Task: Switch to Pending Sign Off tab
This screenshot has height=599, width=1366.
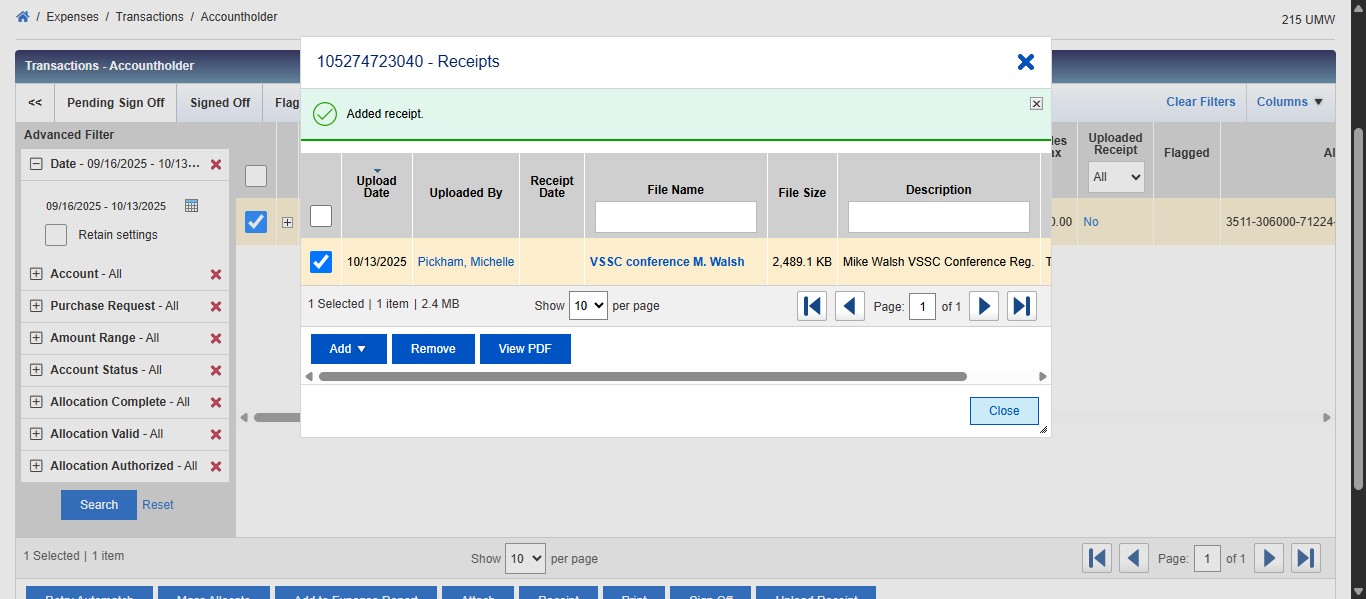Action: coord(116,103)
